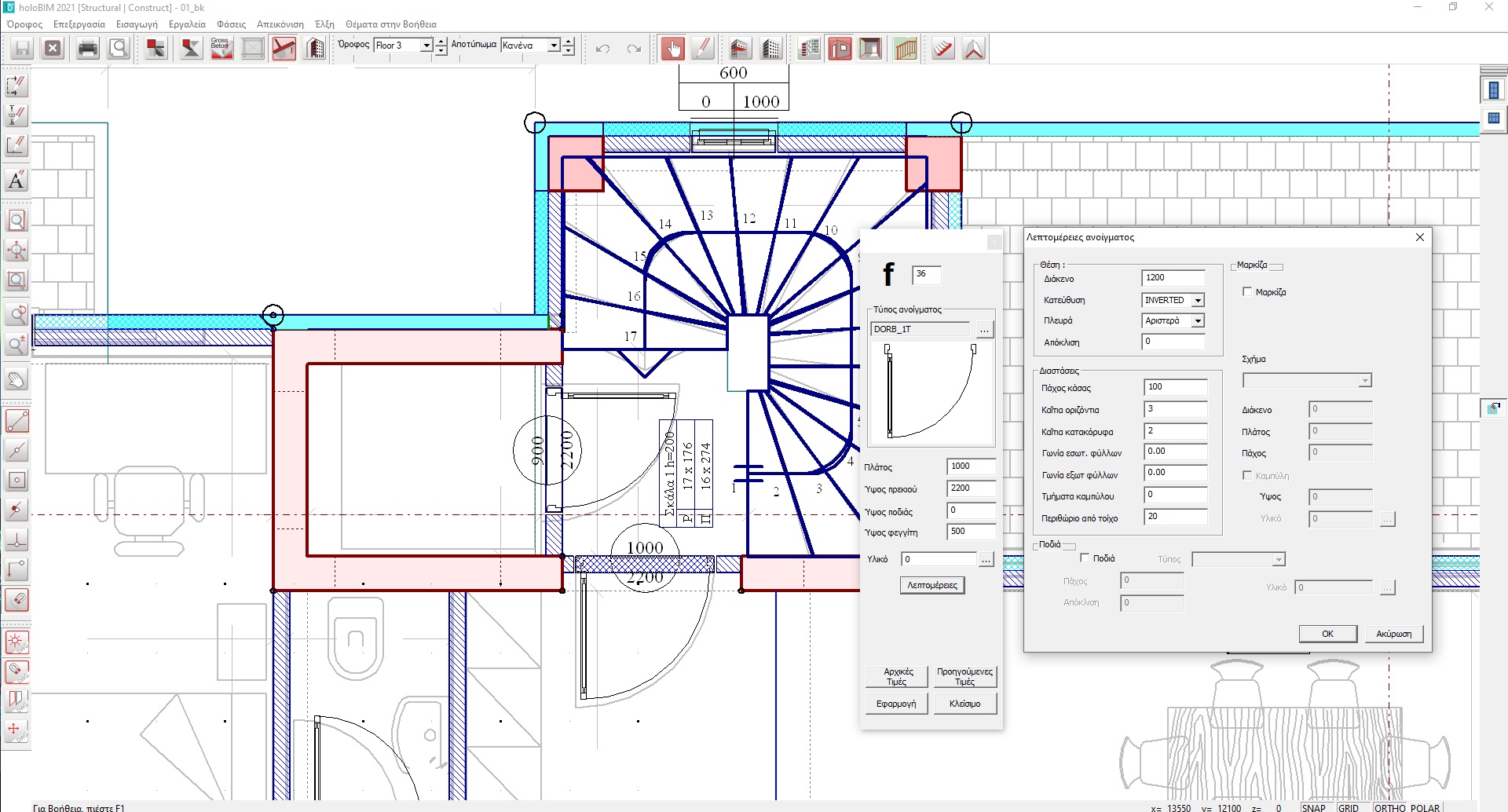Select the red hand pointer tool

(x=672, y=49)
